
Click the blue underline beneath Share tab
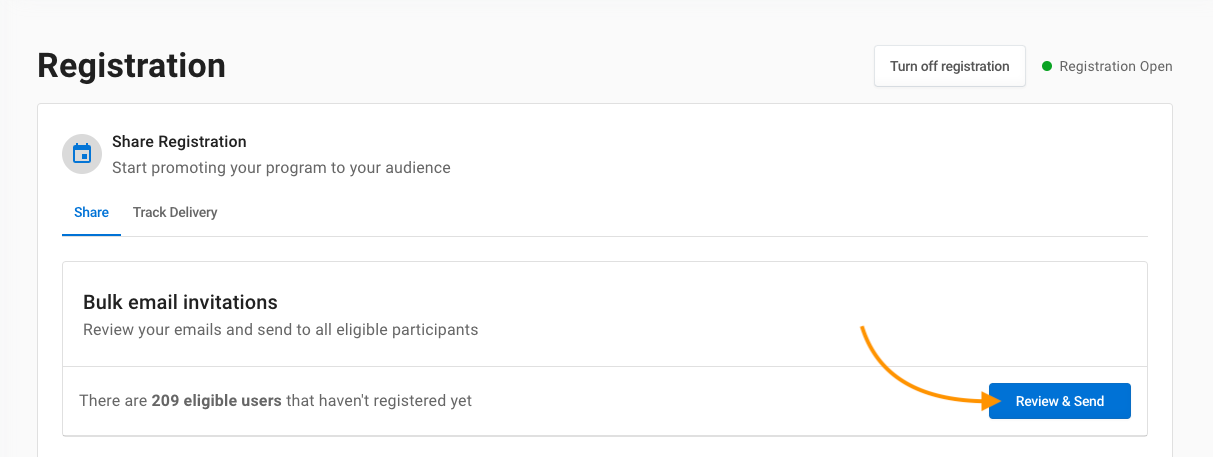91,235
